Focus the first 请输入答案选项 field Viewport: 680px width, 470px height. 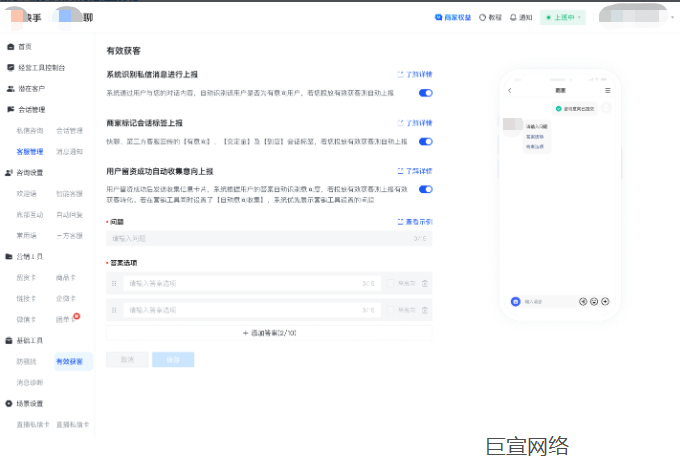click(x=252, y=283)
